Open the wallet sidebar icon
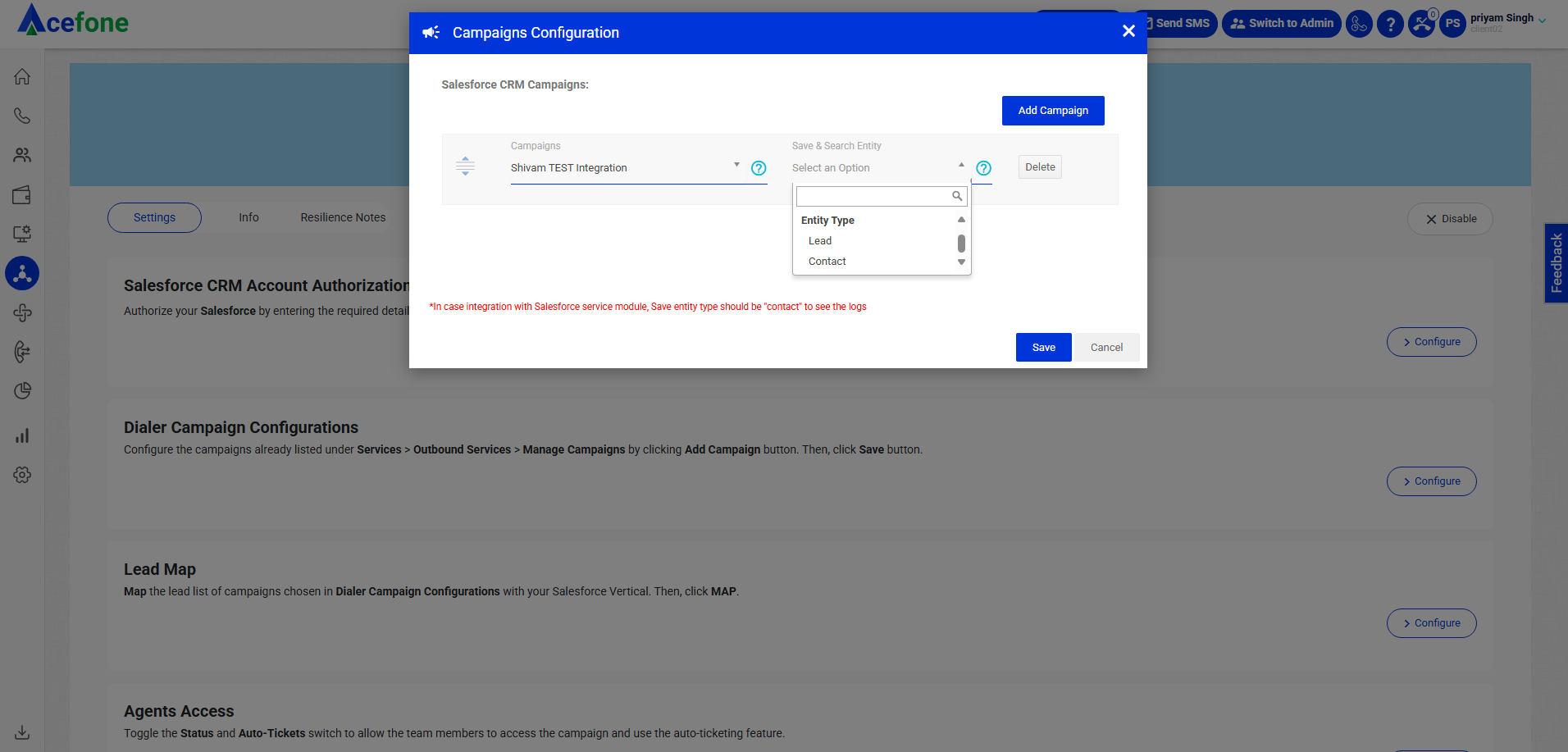 tap(22, 194)
